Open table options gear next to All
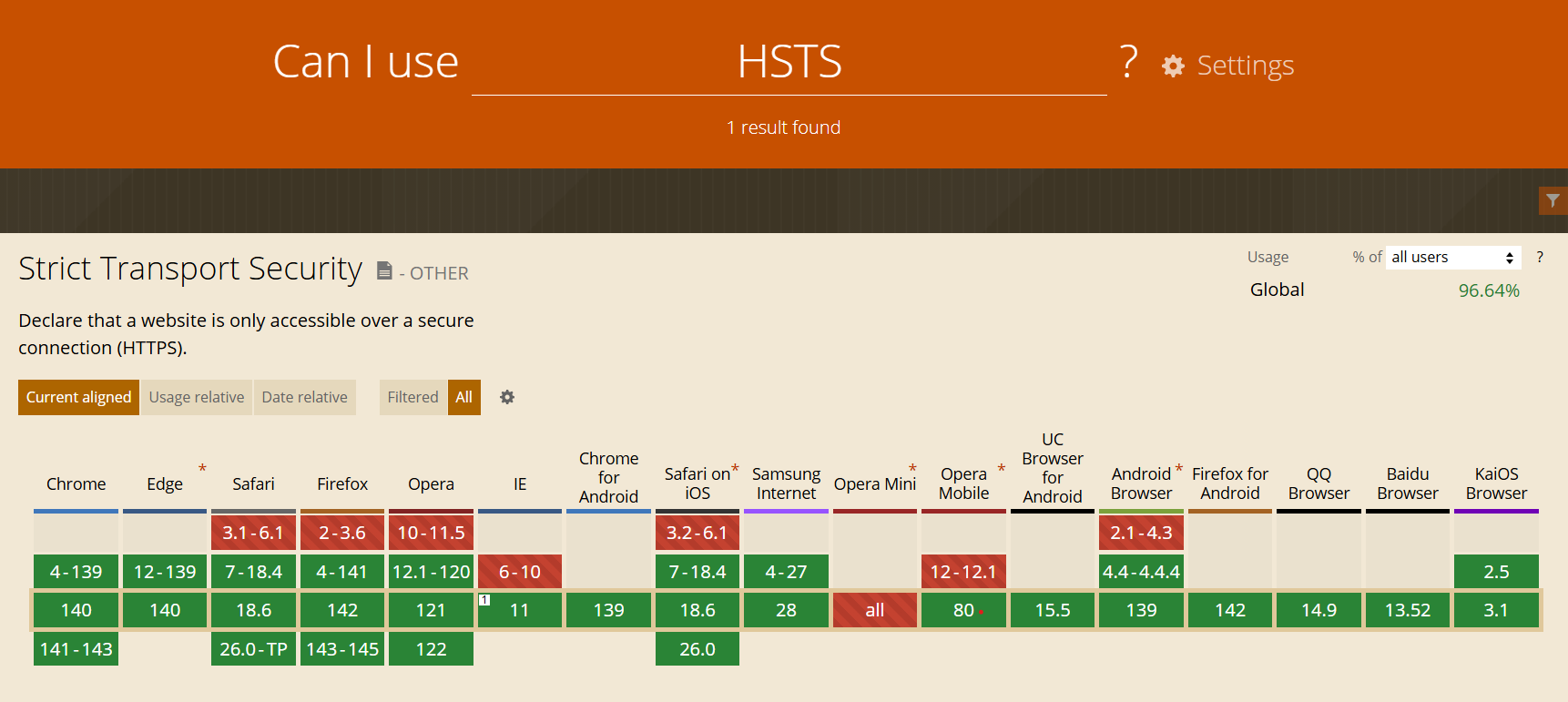 point(507,397)
